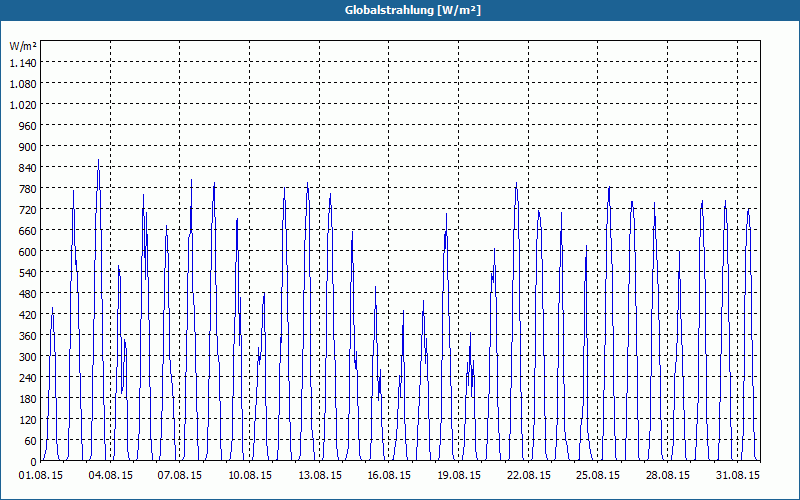Click the Globalstrahlung [W/m²] chart title
The image size is (800, 500).
point(413,10)
